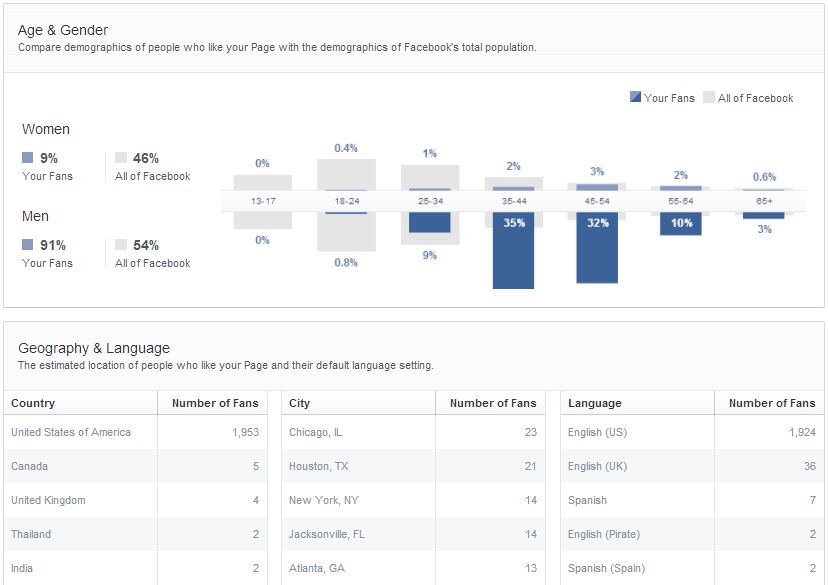Screen dimensions: 828x585
Task: Click the 10% men bar for 55-64
Action: point(680,223)
